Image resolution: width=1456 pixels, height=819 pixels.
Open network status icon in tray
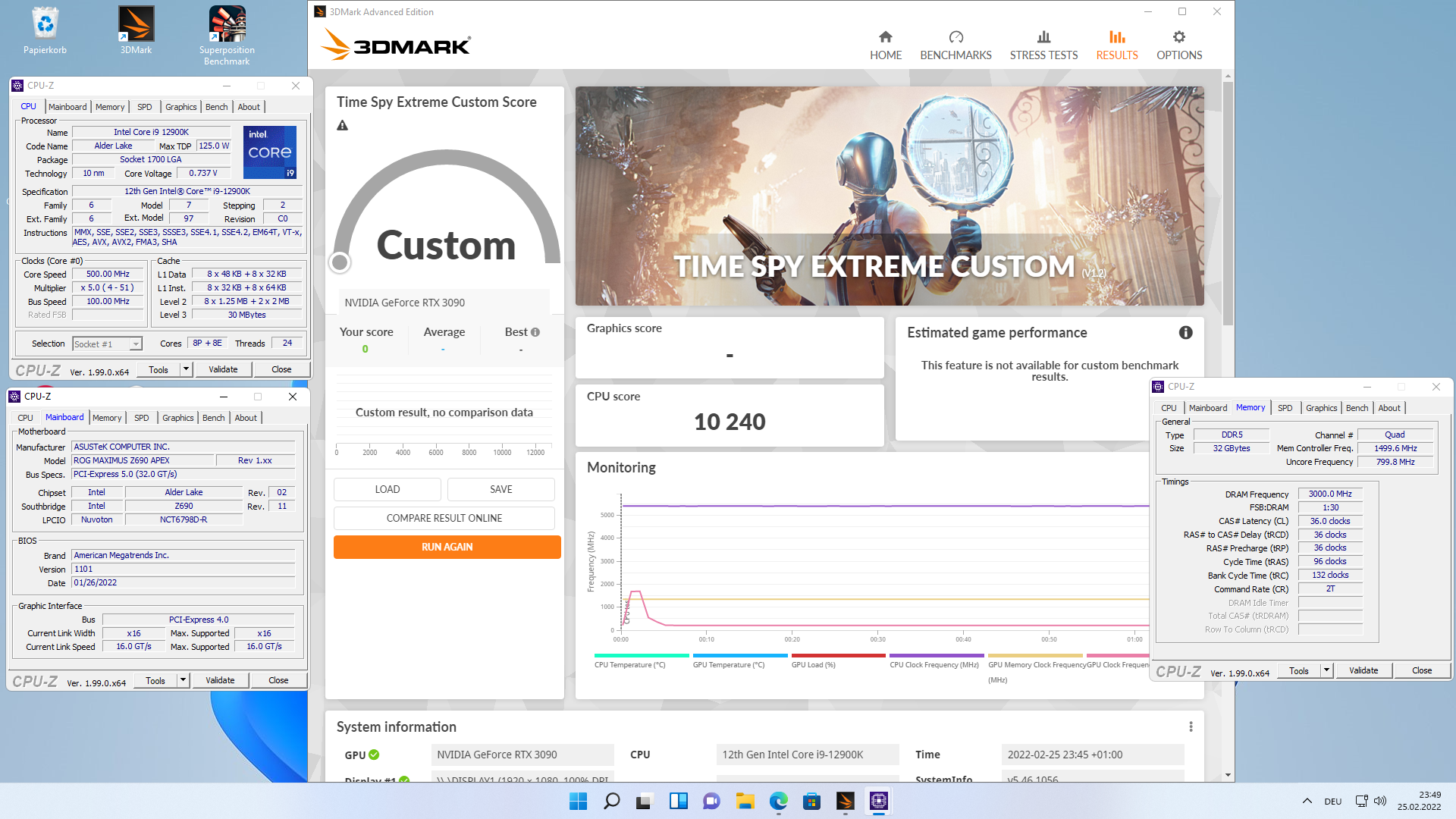click(x=1361, y=801)
